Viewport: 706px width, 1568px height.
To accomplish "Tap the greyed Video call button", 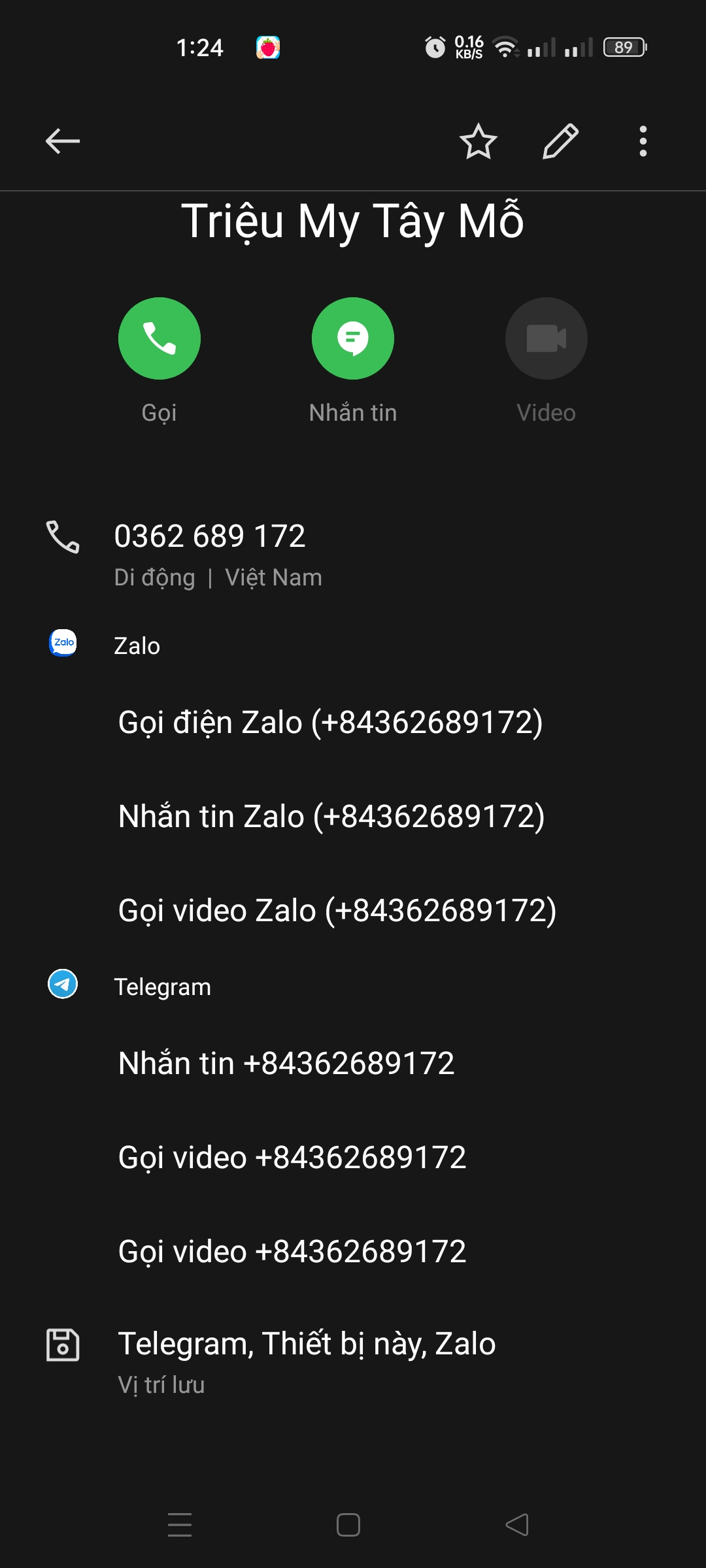I will coord(546,338).
